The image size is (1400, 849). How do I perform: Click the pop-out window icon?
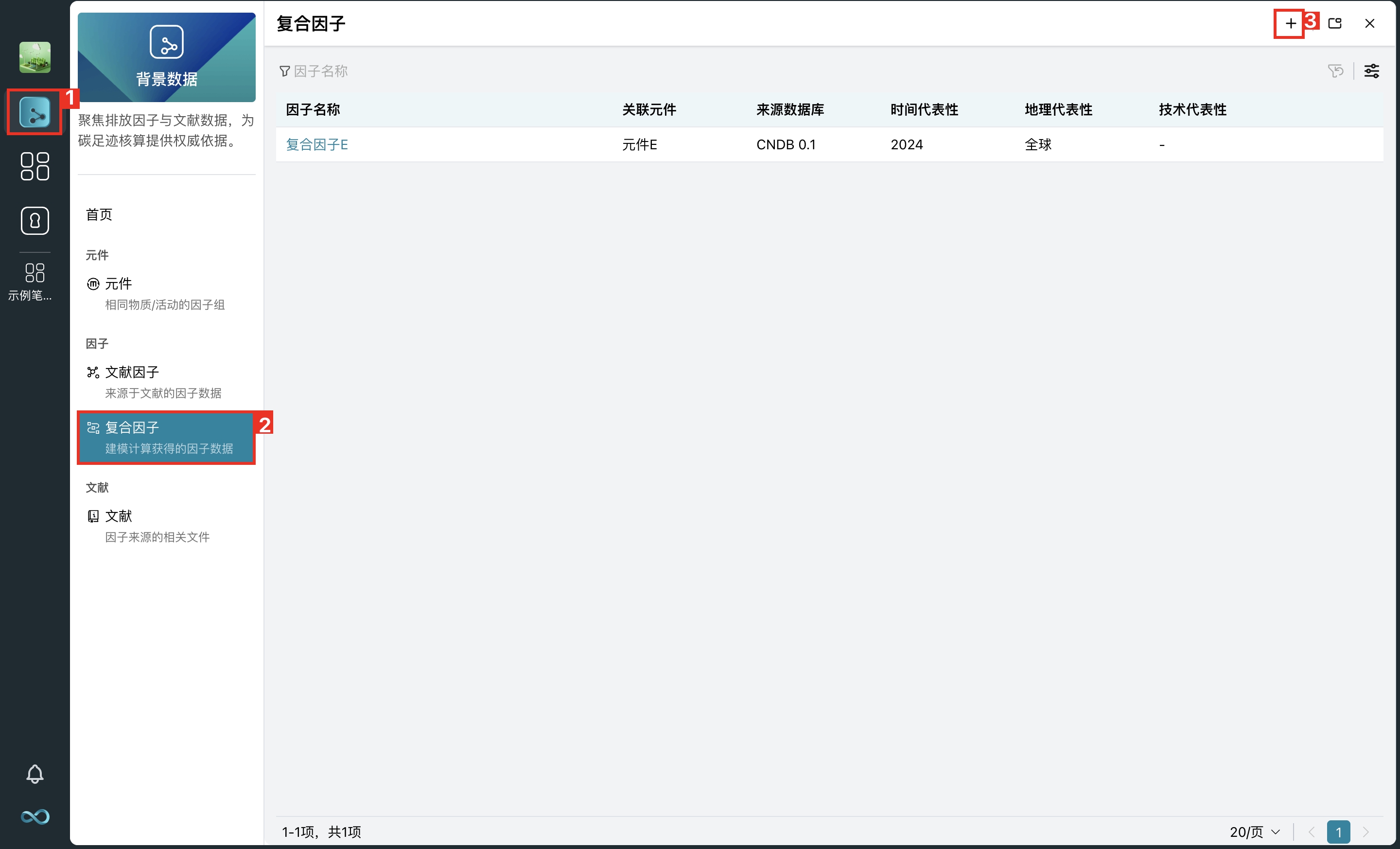pos(1335,23)
